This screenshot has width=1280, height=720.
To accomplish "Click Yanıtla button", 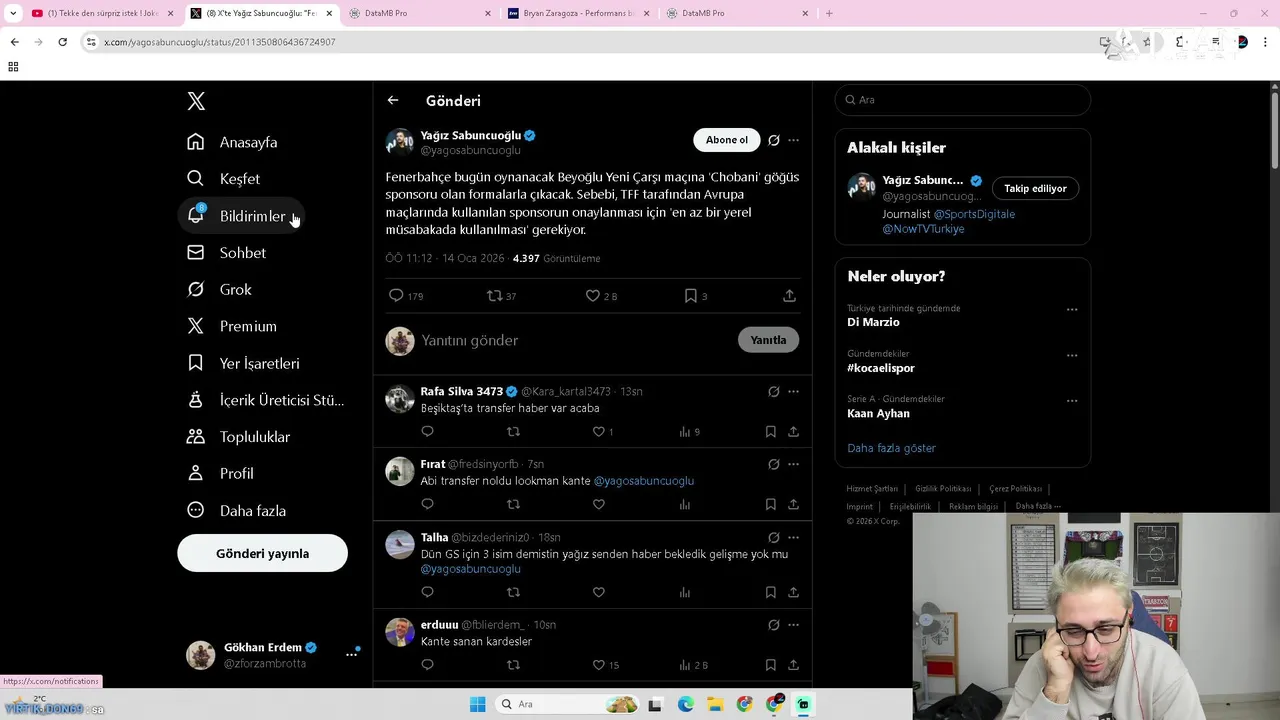I will pyautogui.click(x=768, y=340).
